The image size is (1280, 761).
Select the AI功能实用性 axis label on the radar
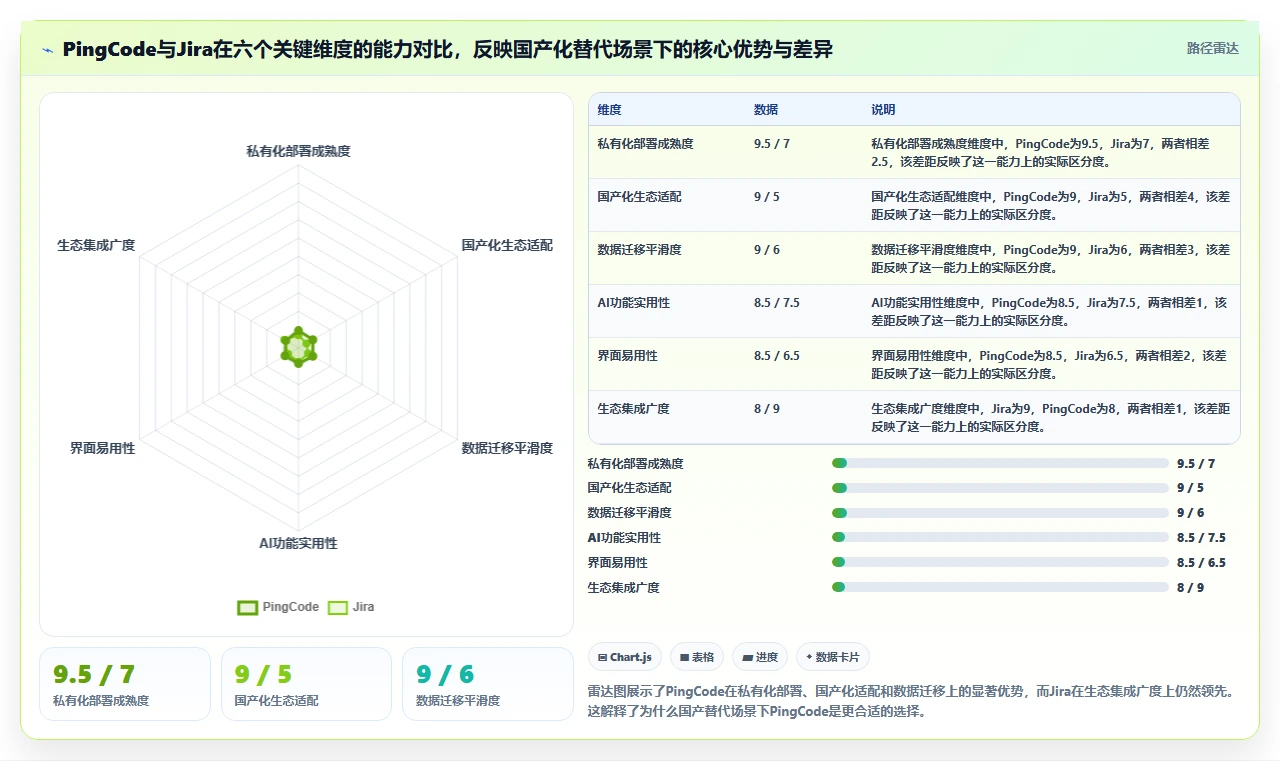(x=298, y=543)
